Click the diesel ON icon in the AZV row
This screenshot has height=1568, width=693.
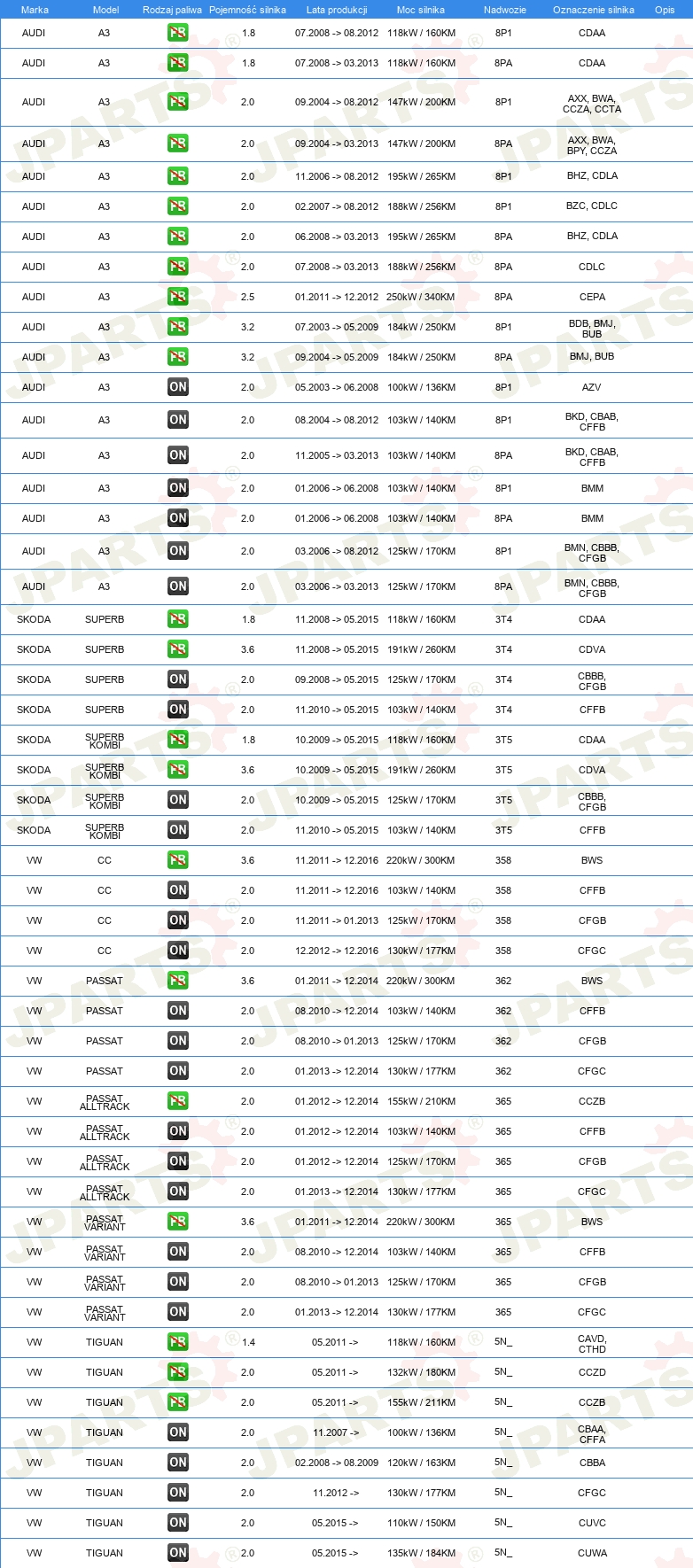178,387
